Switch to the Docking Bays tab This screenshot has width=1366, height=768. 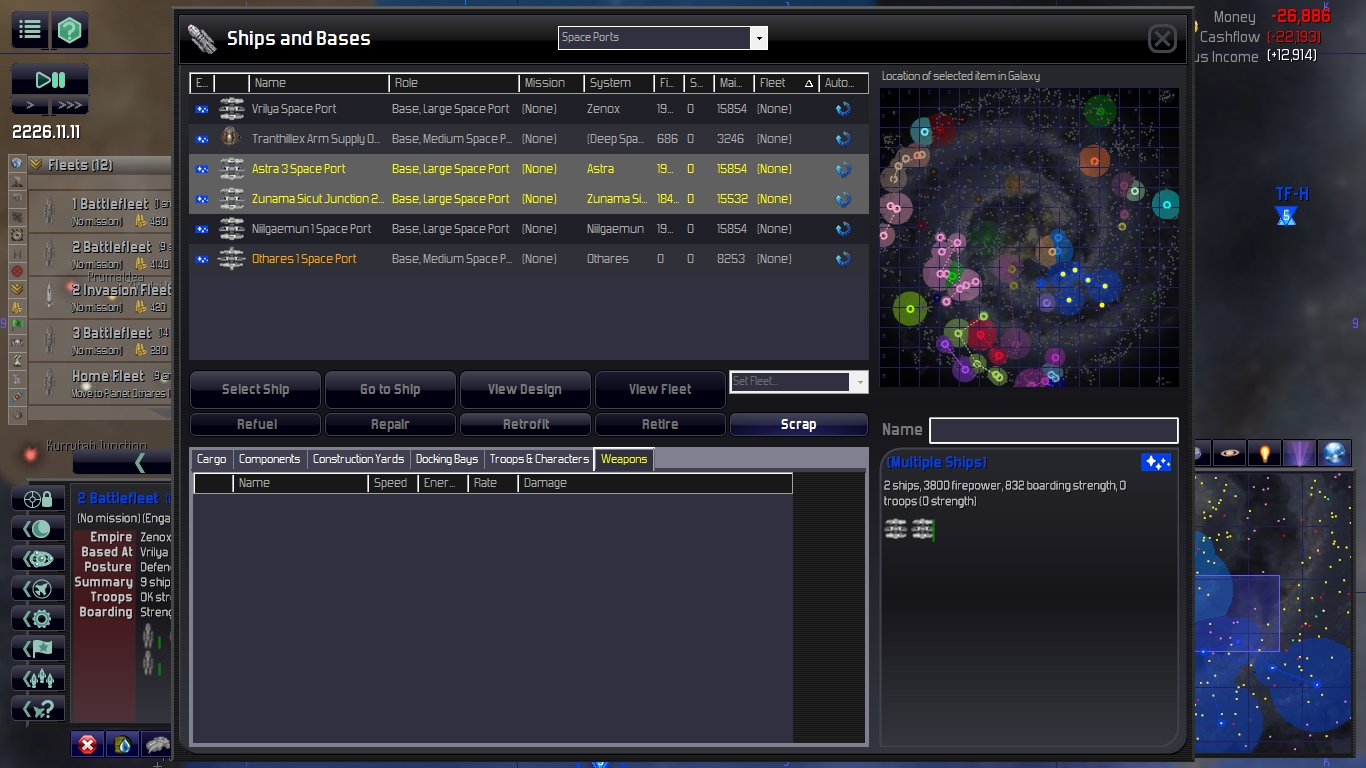click(447, 459)
